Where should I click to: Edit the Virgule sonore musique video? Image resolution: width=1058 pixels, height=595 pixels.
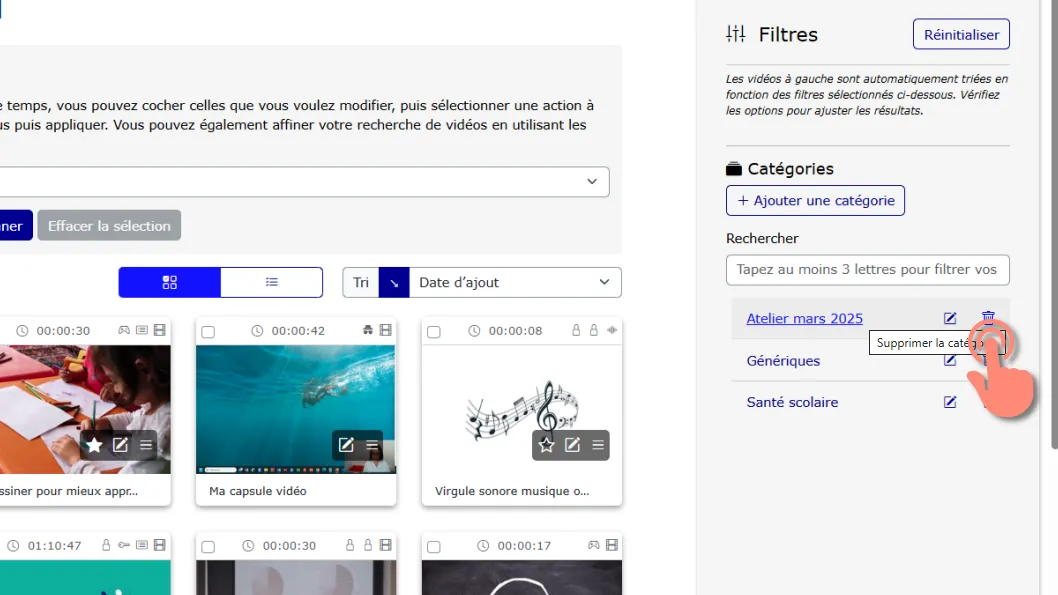pyautogui.click(x=572, y=445)
